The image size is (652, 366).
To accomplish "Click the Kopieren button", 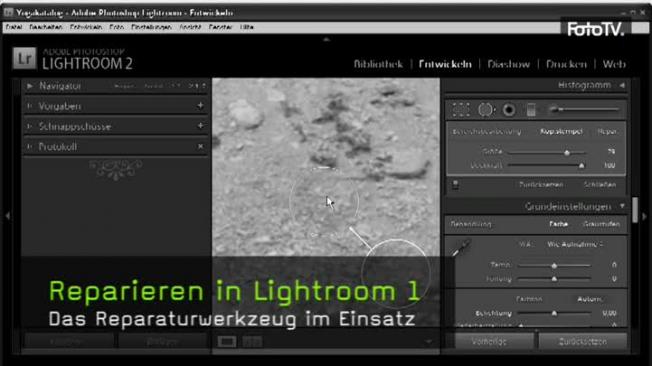I will (69, 341).
